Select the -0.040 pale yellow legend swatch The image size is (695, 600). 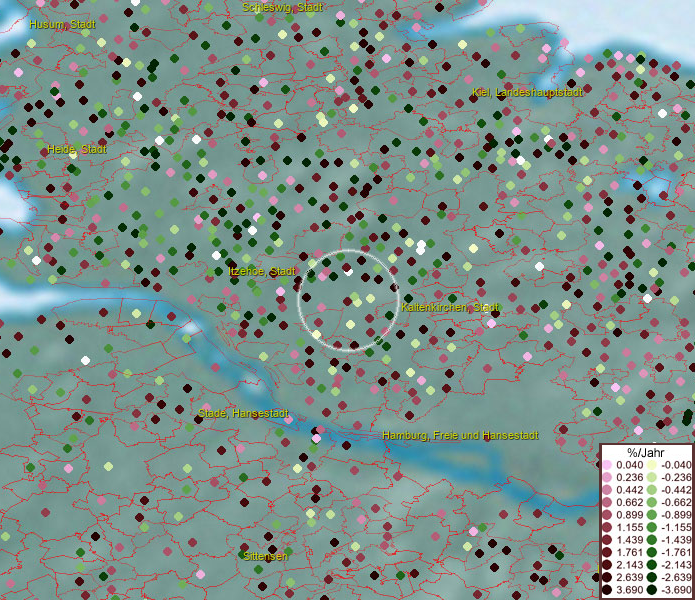click(652, 465)
